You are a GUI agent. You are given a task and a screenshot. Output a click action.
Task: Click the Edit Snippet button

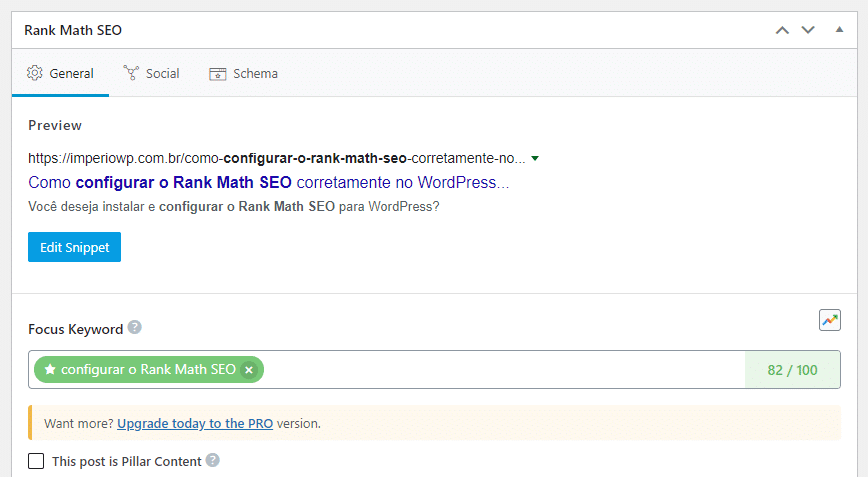pos(74,246)
